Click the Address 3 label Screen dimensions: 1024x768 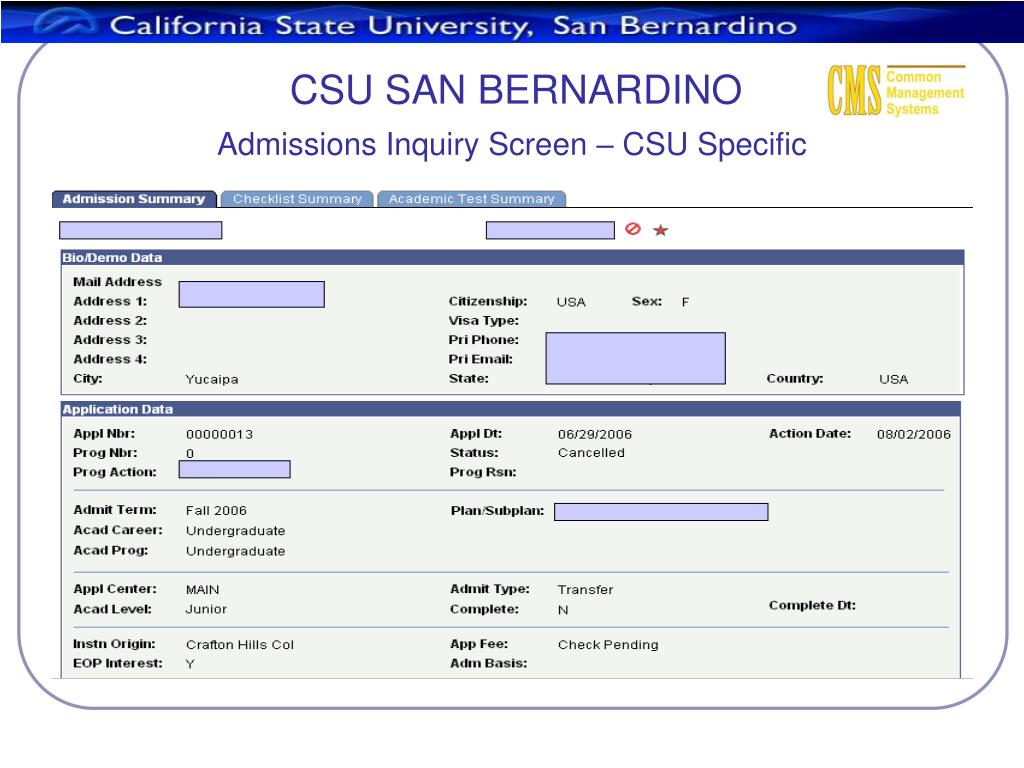coord(110,340)
